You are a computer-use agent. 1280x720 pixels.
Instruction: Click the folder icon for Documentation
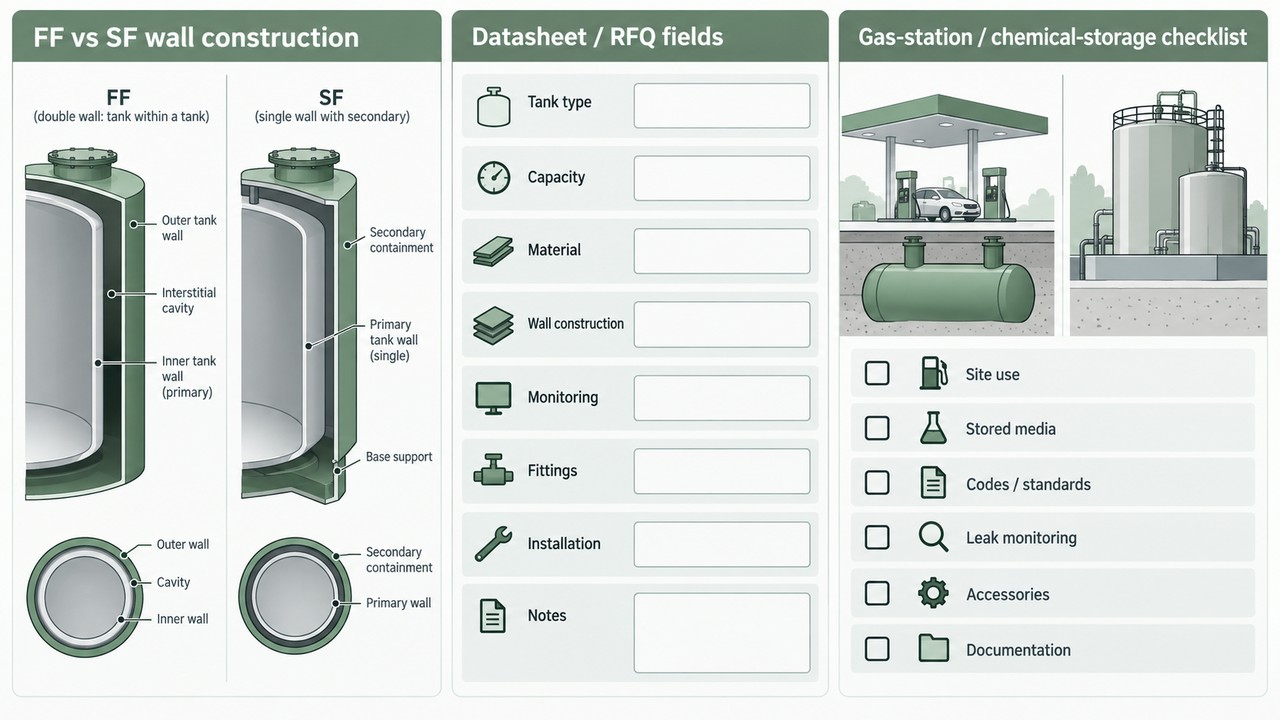pos(933,648)
